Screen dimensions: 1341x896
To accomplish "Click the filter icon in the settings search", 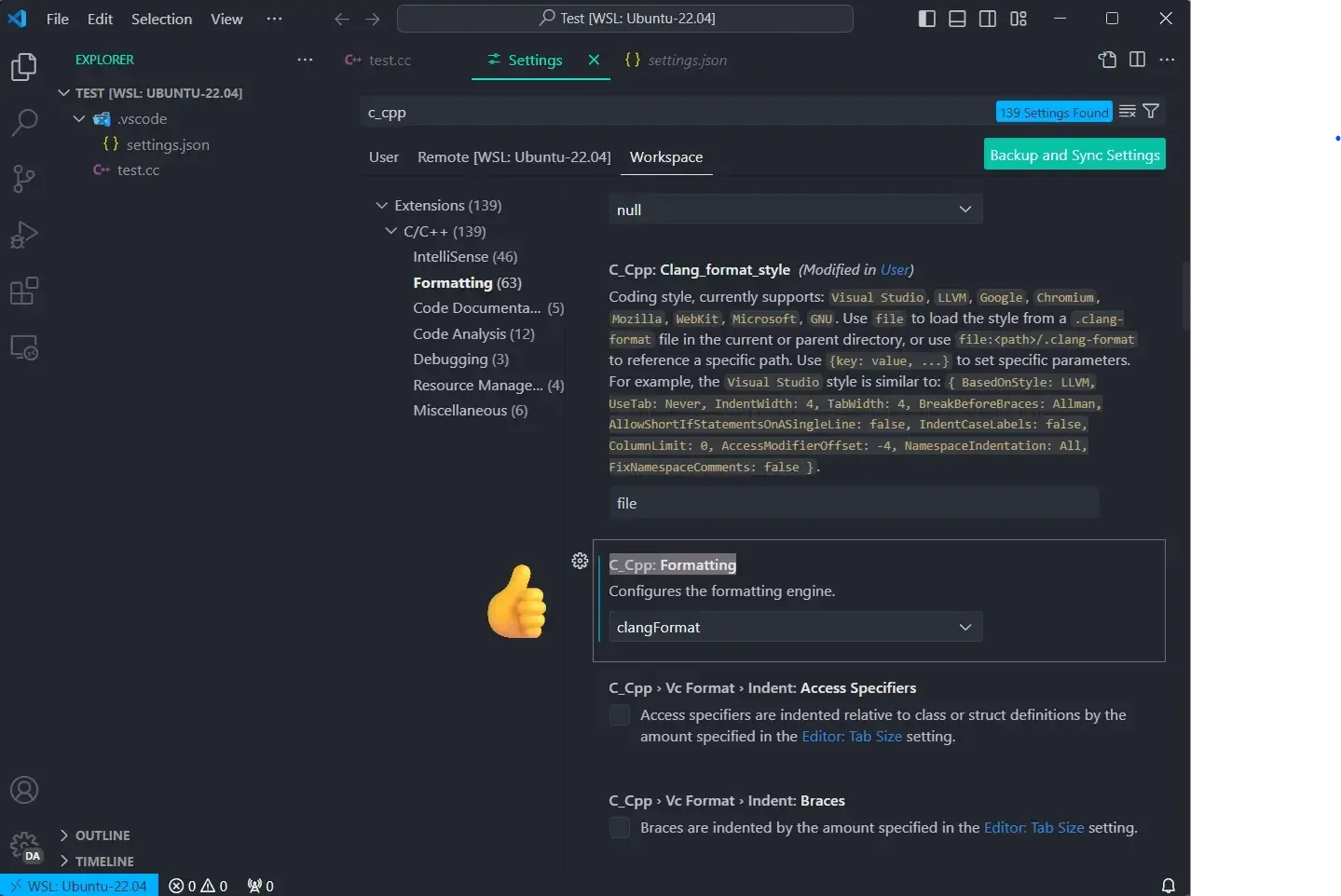I will (1150, 111).
